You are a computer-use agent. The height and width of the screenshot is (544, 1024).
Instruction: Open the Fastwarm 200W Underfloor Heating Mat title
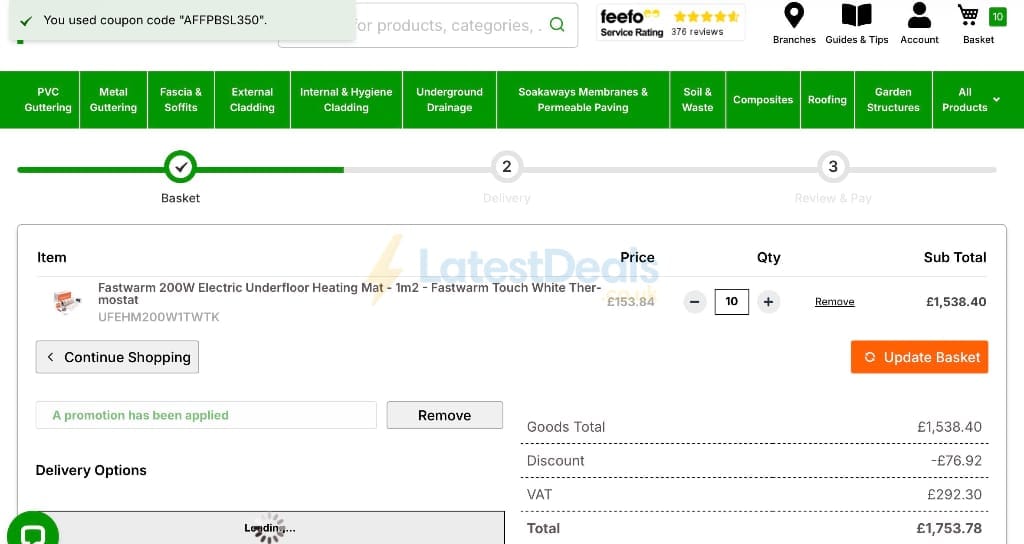349,294
